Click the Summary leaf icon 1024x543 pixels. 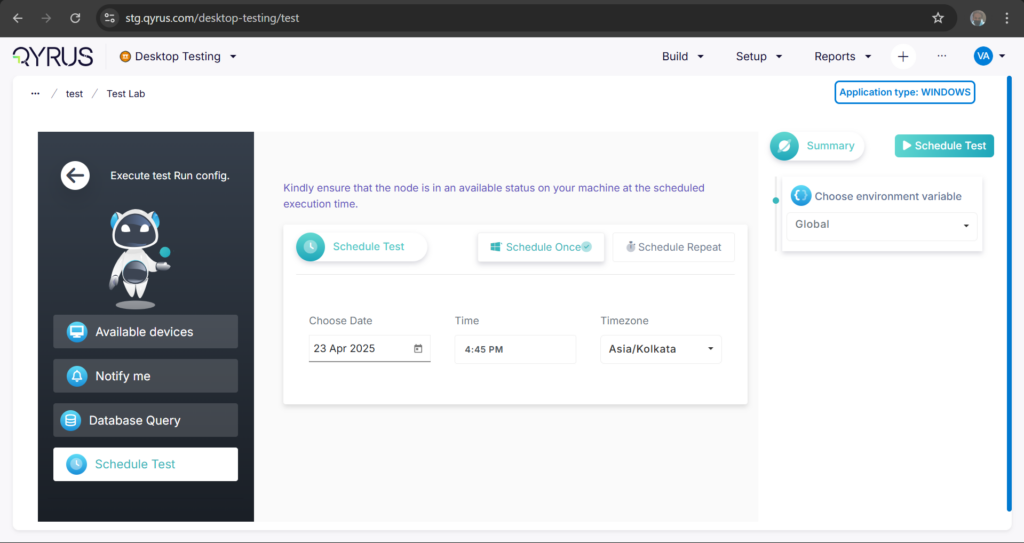786,146
